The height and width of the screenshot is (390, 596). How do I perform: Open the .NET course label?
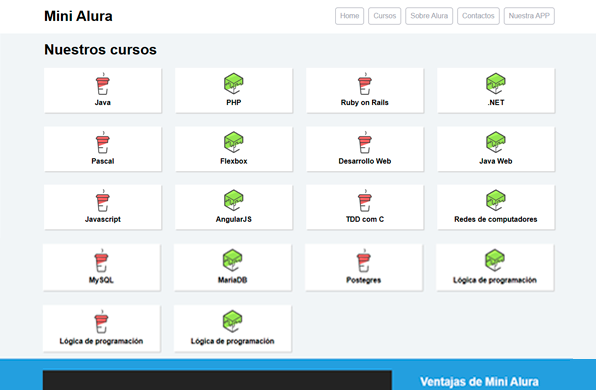tap(496, 103)
